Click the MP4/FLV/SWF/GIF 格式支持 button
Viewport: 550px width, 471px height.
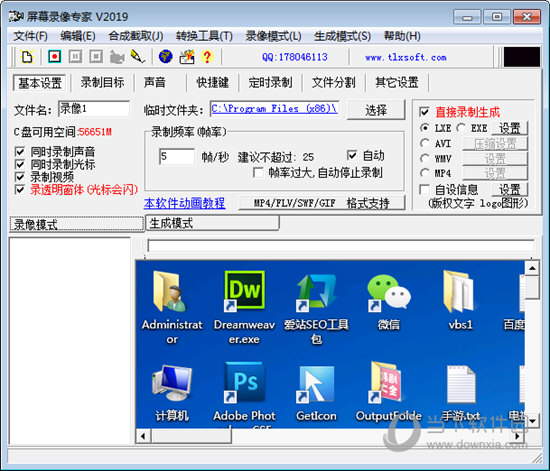pyautogui.click(x=322, y=203)
